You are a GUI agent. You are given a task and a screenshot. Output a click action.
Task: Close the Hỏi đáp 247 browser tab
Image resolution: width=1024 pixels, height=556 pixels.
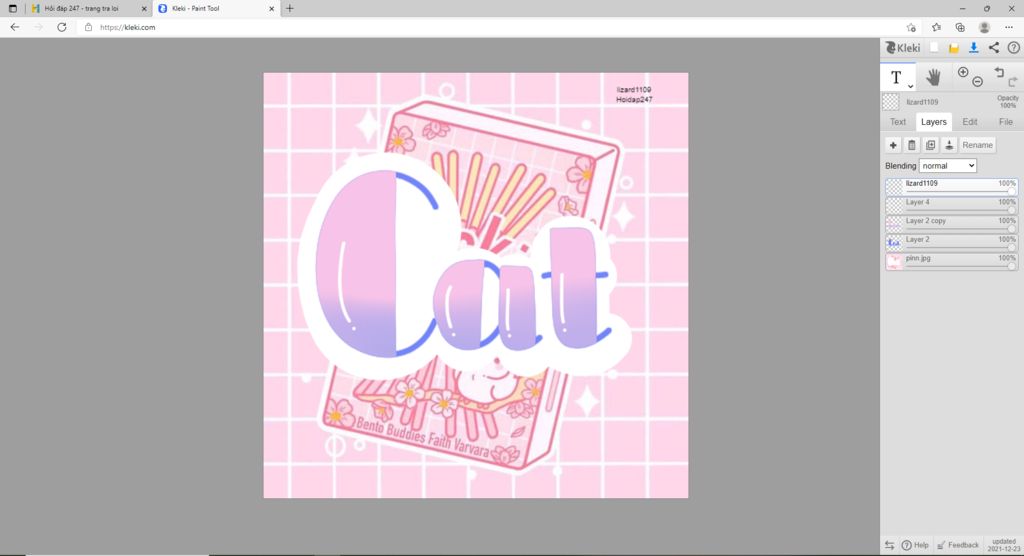tap(144, 8)
